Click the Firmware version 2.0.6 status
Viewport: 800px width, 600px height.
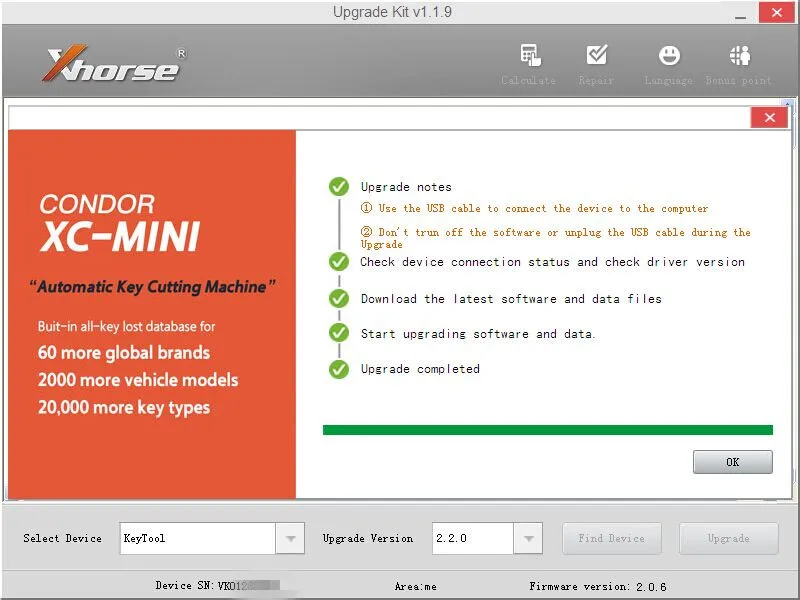(x=598, y=586)
